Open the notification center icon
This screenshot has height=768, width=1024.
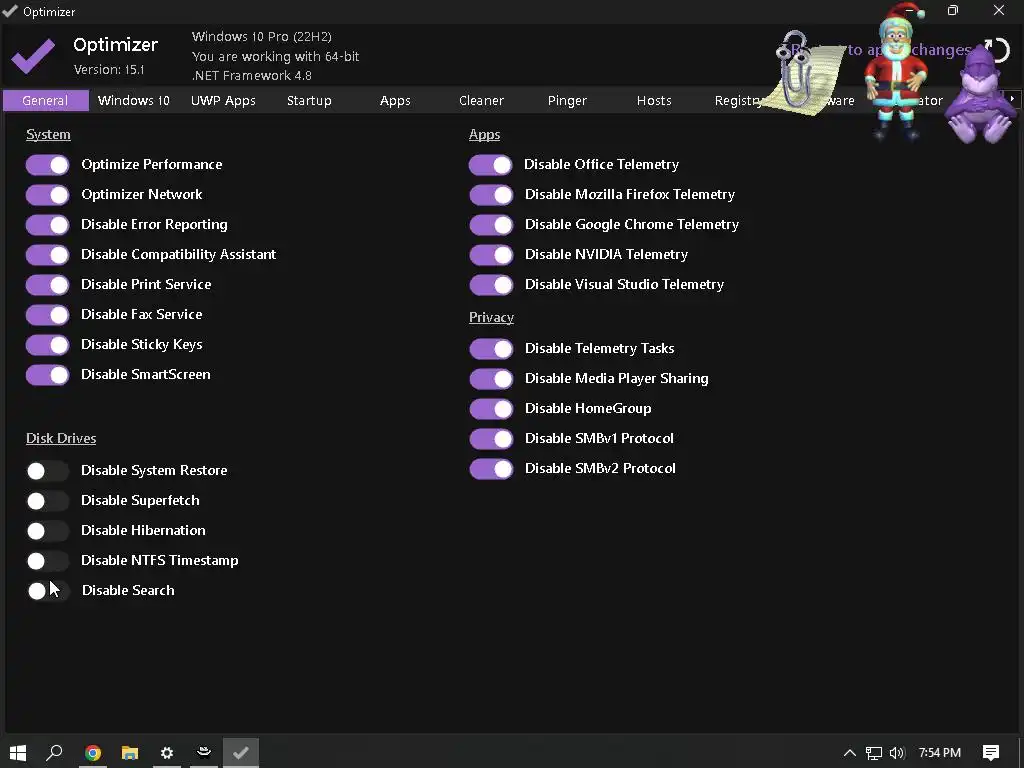pyautogui.click(x=991, y=753)
